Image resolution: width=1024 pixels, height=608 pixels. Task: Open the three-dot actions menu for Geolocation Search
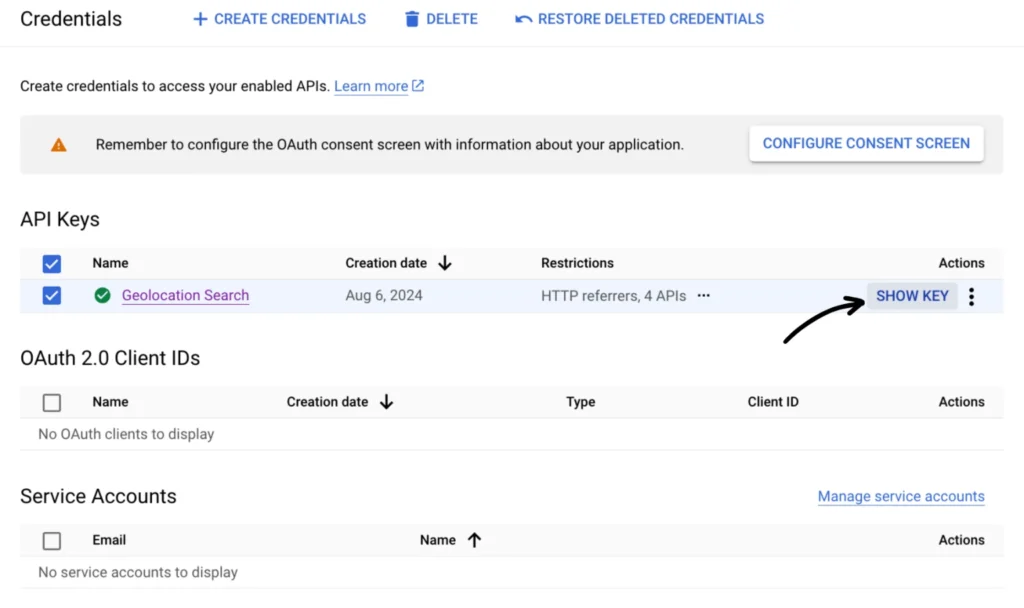click(x=971, y=296)
